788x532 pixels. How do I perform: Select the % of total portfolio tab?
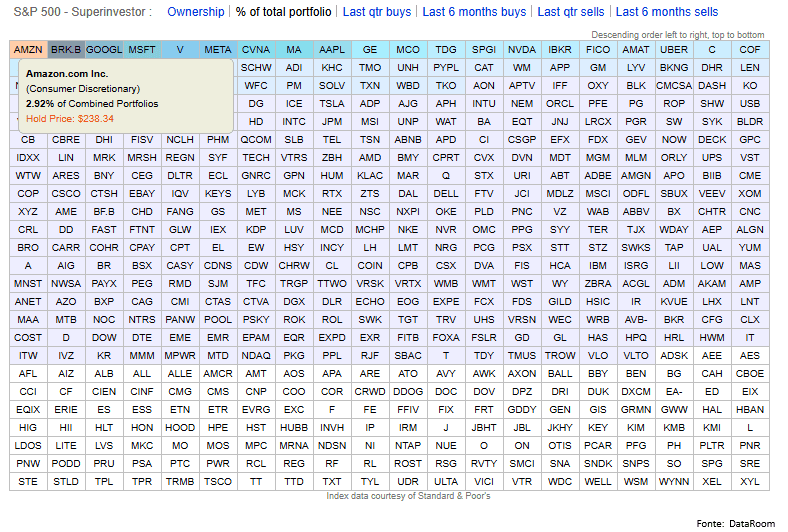pos(283,12)
